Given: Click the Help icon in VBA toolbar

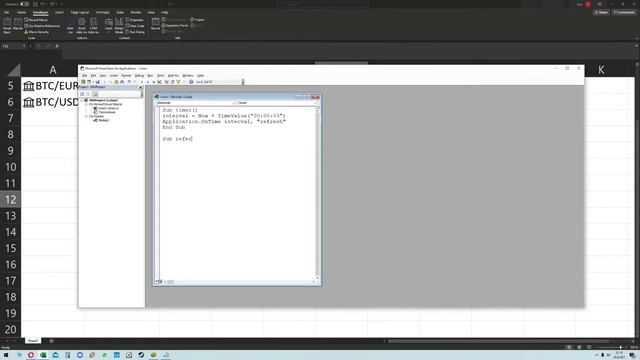Looking at the screenshot, I should click(191, 82).
